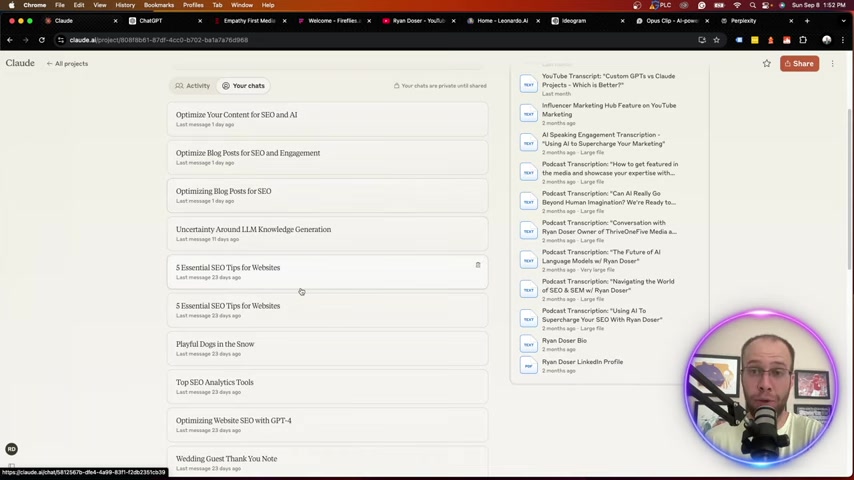Open chat Optimize Your Content for SEO and AI

click(x=327, y=119)
